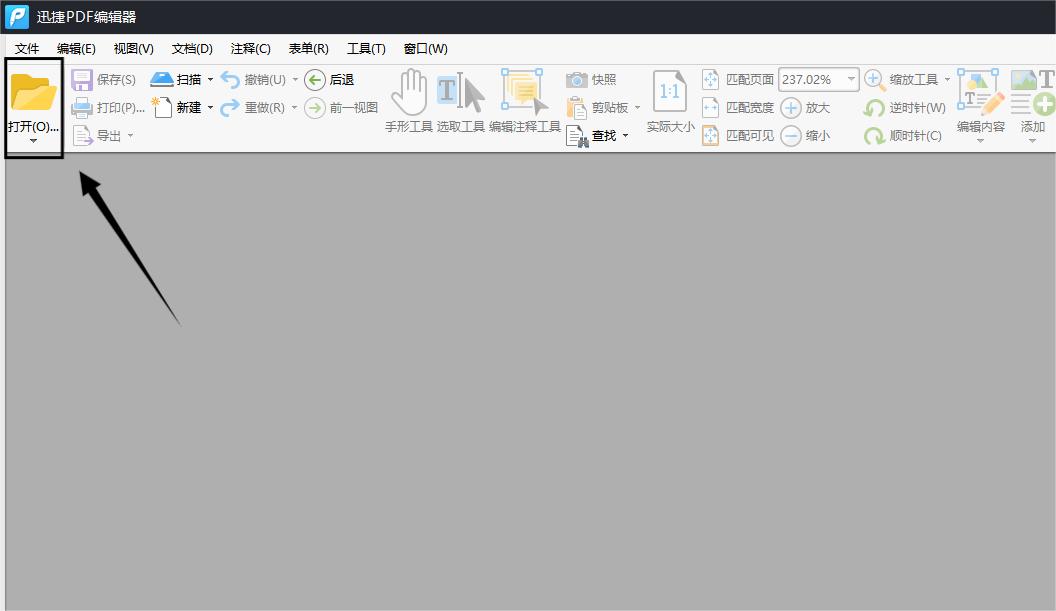1056x611 pixels.
Task: Open the annotation editing tool (编辑注释工具)
Action: click(524, 95)
